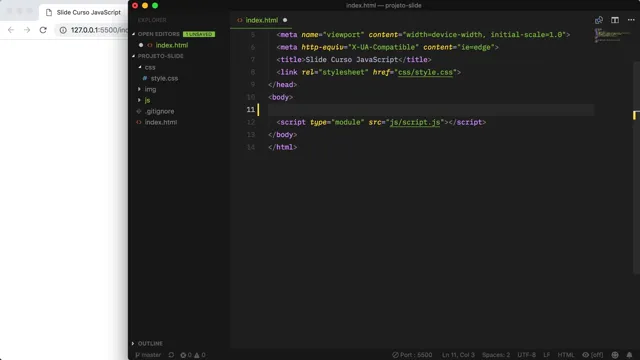Reload the page in the browser
The width and height of the screenshot is (640, 360).
(43, 30)
